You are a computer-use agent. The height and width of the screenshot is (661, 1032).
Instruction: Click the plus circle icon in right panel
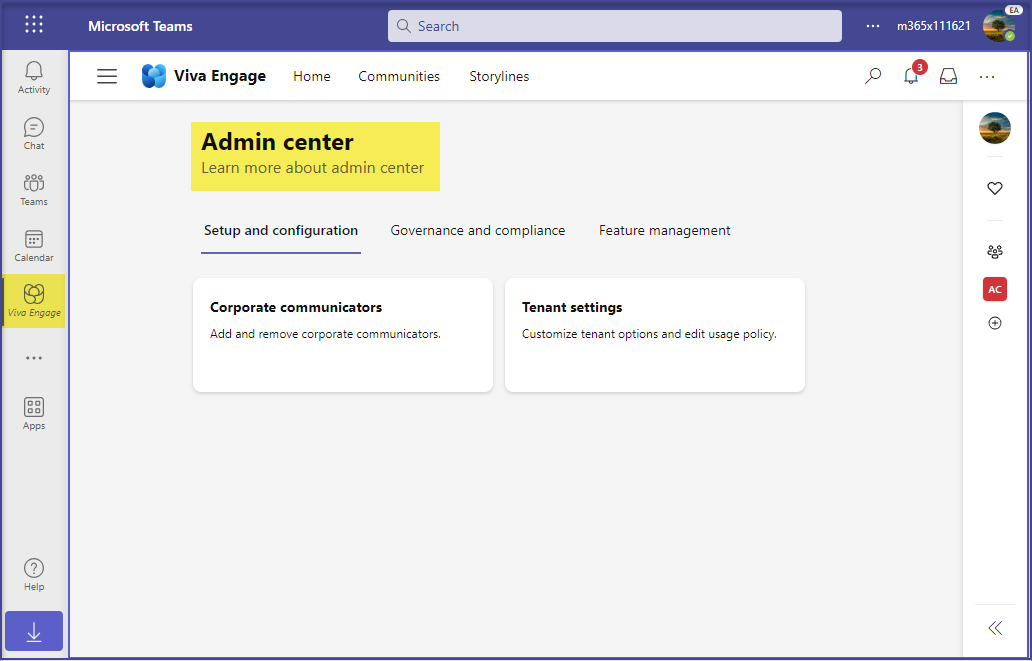point(994,324)
